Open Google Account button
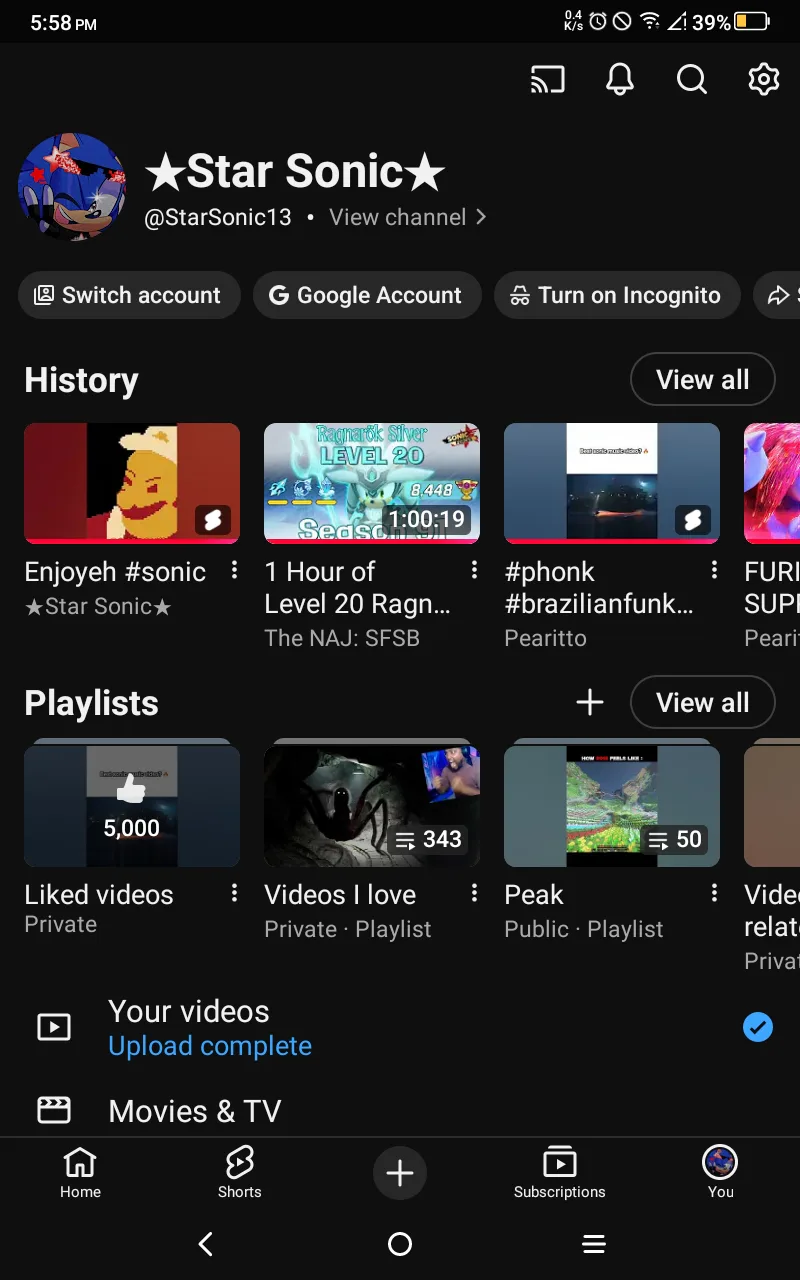Image resolution: width=800 pixels, height=1280 pixels. click(367, 296)
